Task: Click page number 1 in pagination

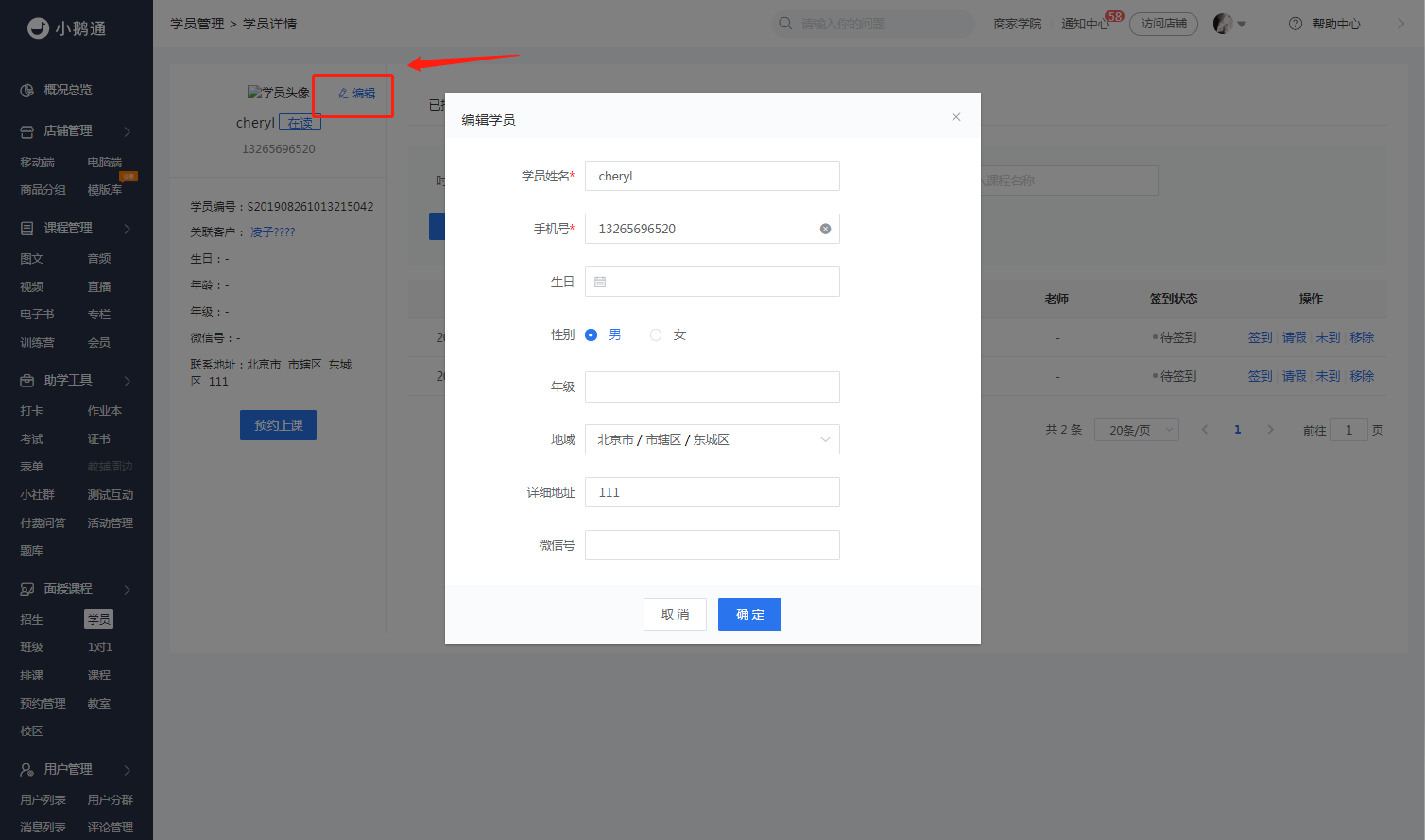Action: (x=1238, y=430)
